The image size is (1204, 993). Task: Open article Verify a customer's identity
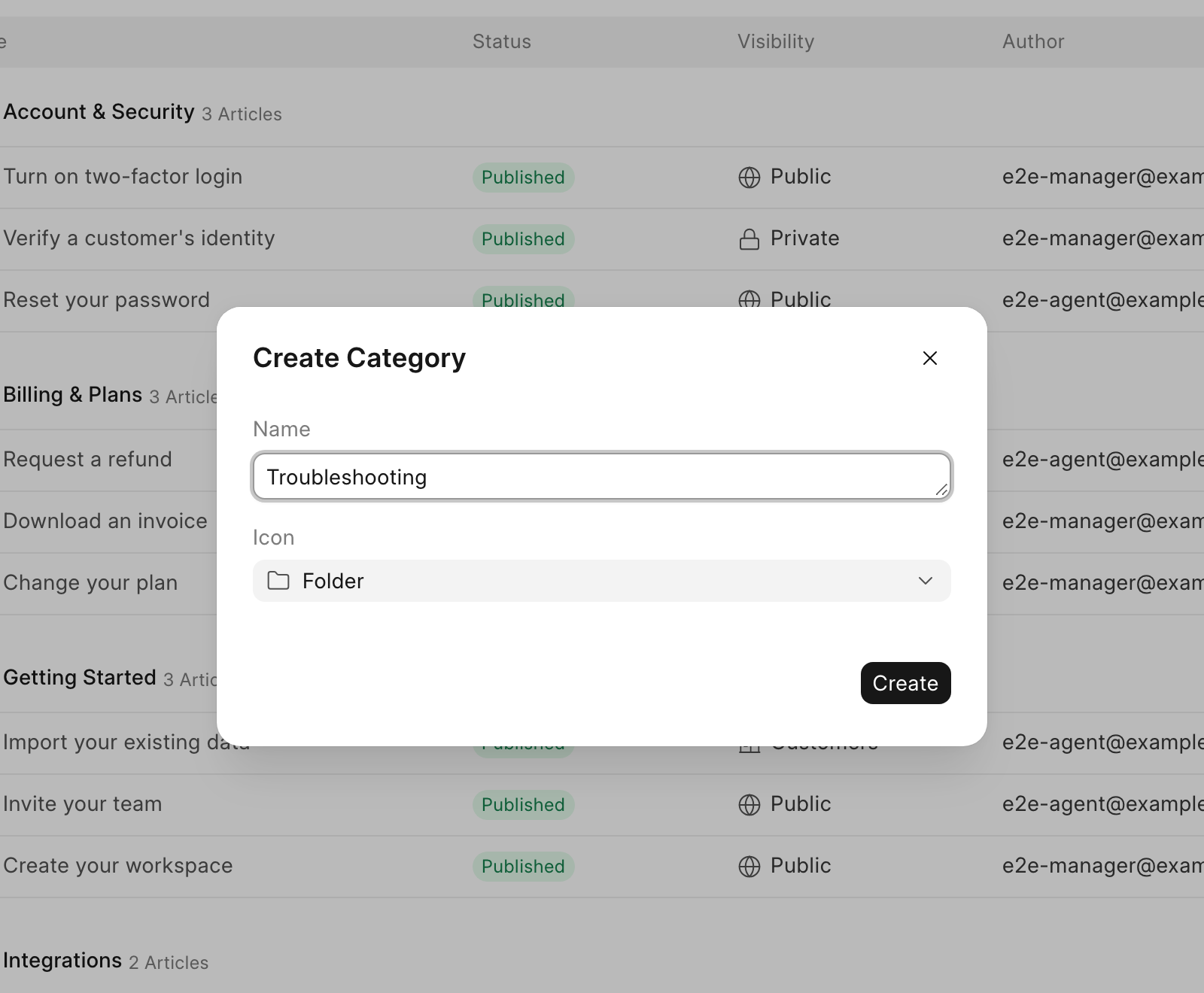[x=139, y=238]
